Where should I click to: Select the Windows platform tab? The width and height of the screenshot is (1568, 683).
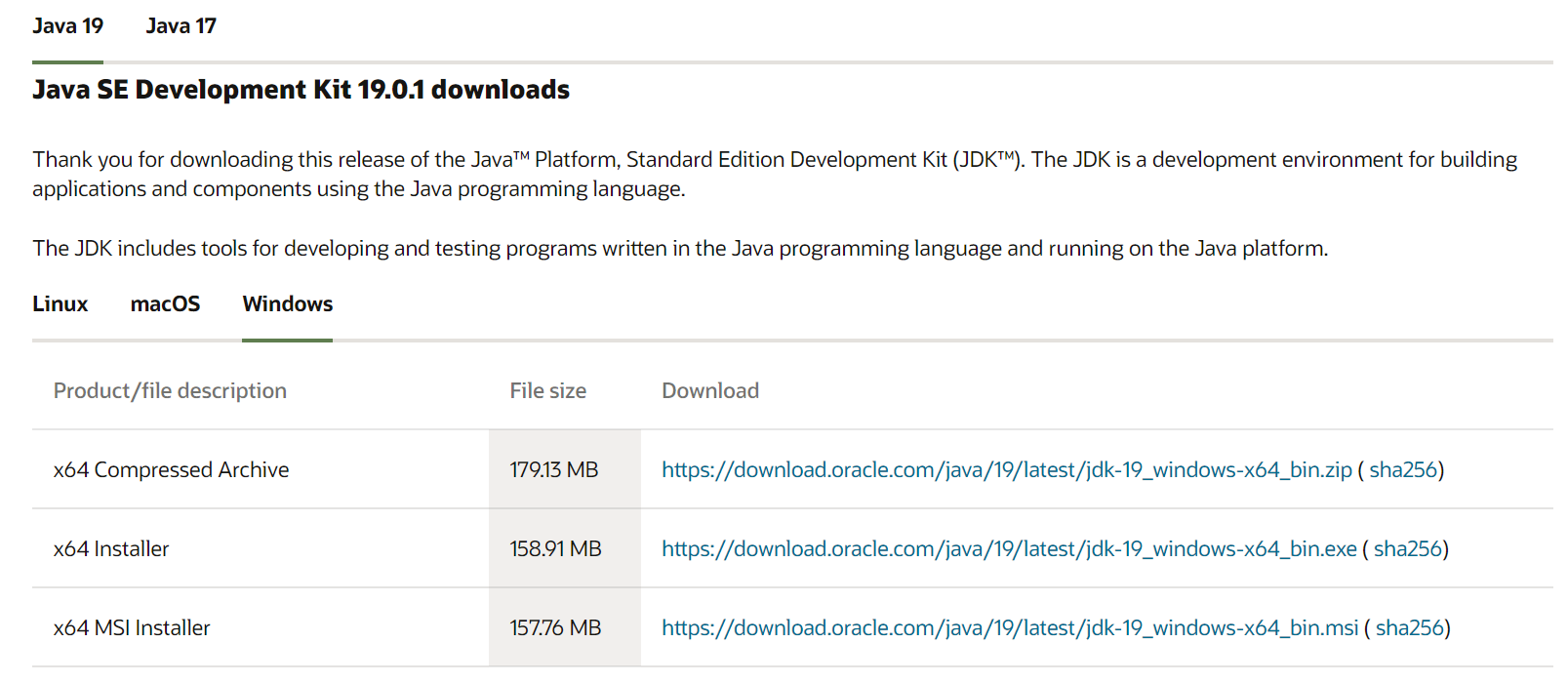point(287,304)
